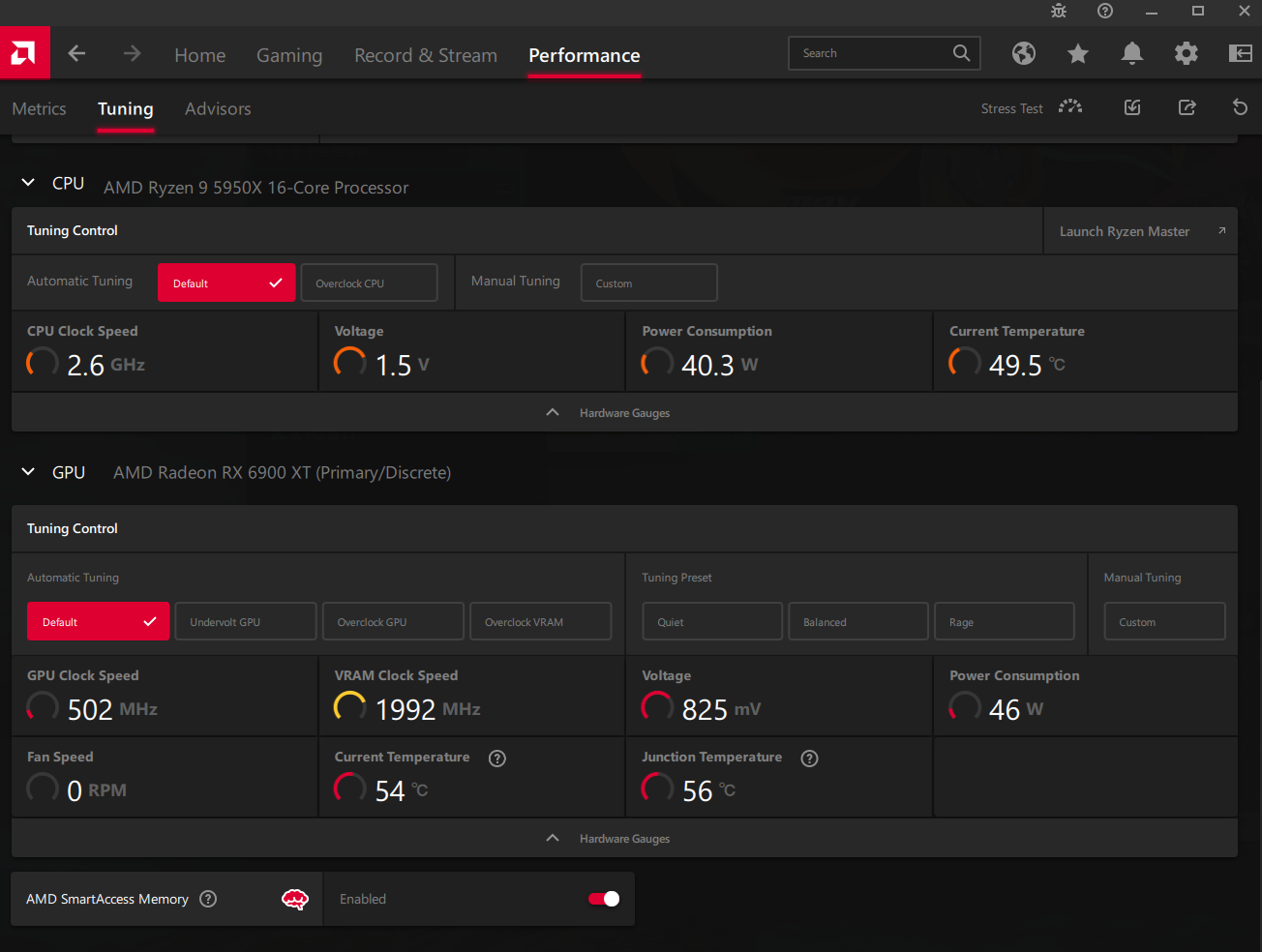Select CPU Custom manual tuning
The height and width of the screenshot is (952, 1262).
(x=649, y=283)
